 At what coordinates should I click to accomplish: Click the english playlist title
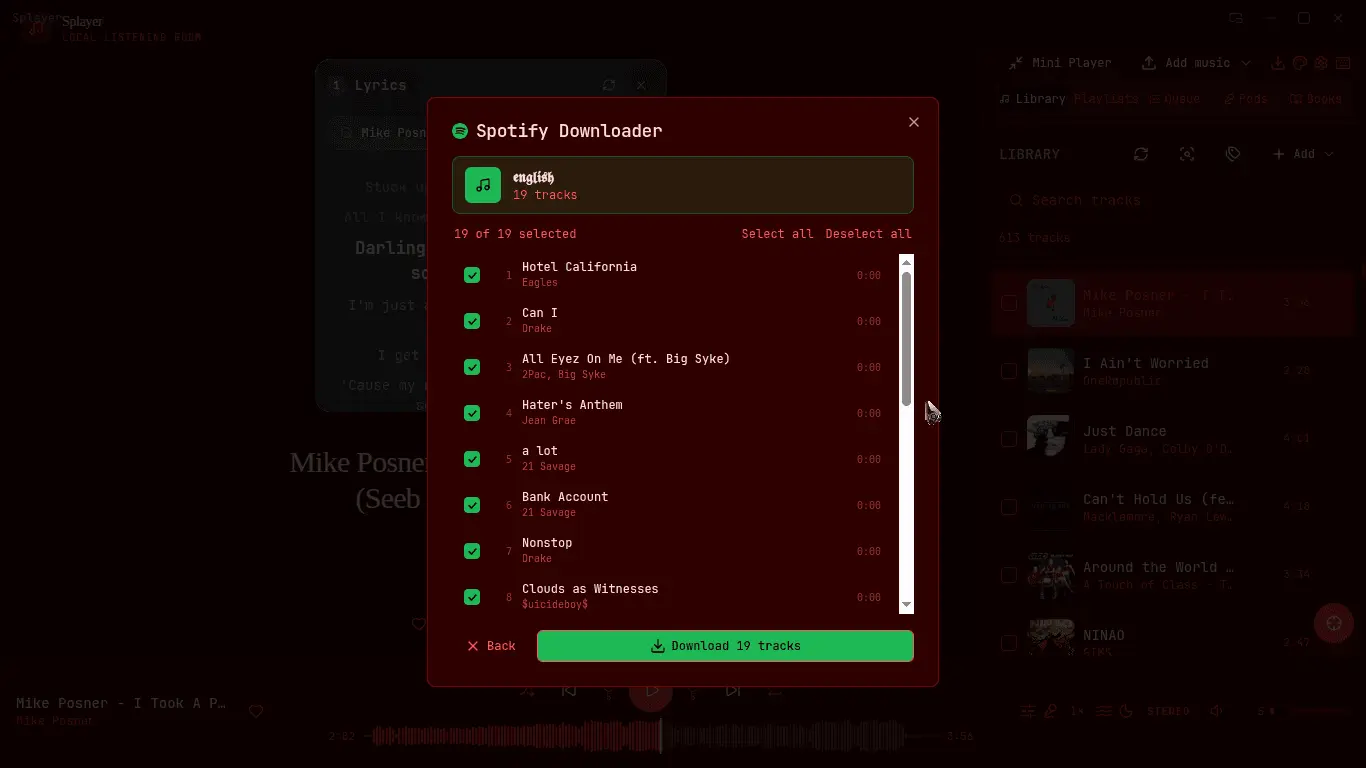(533, 177)
